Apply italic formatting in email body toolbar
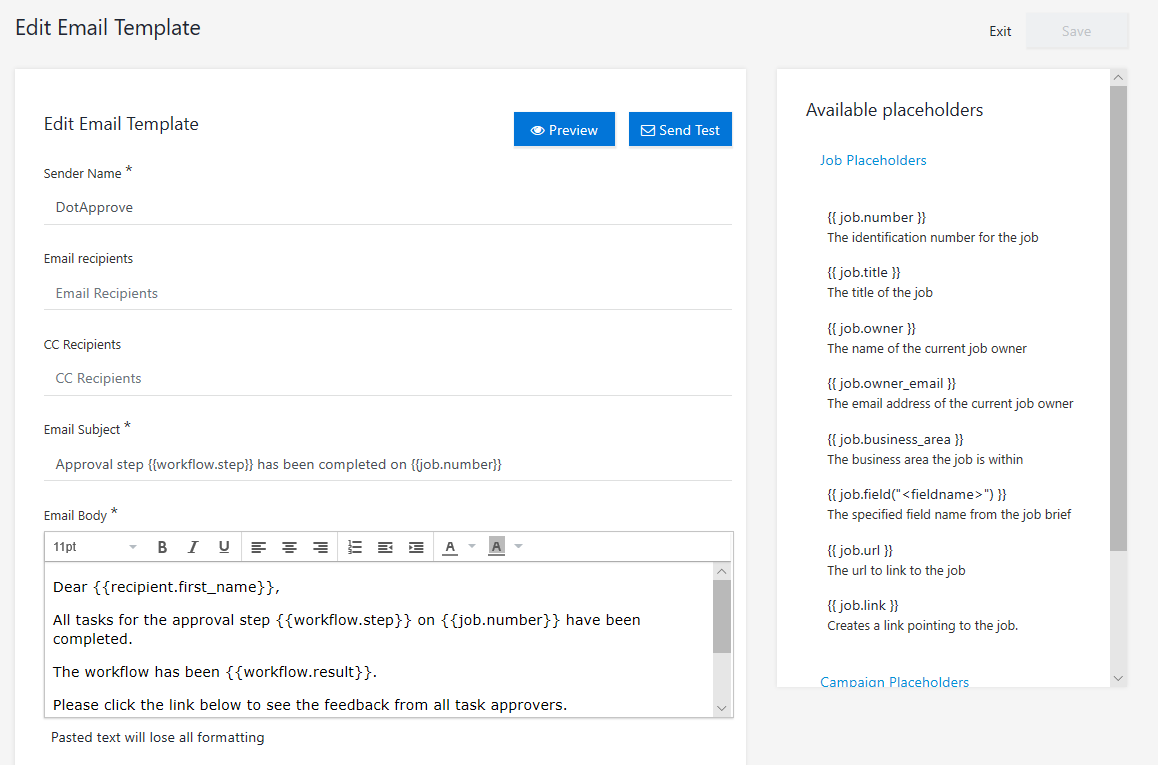Screen dimensions: 1158x765 (x=193, y=547)
